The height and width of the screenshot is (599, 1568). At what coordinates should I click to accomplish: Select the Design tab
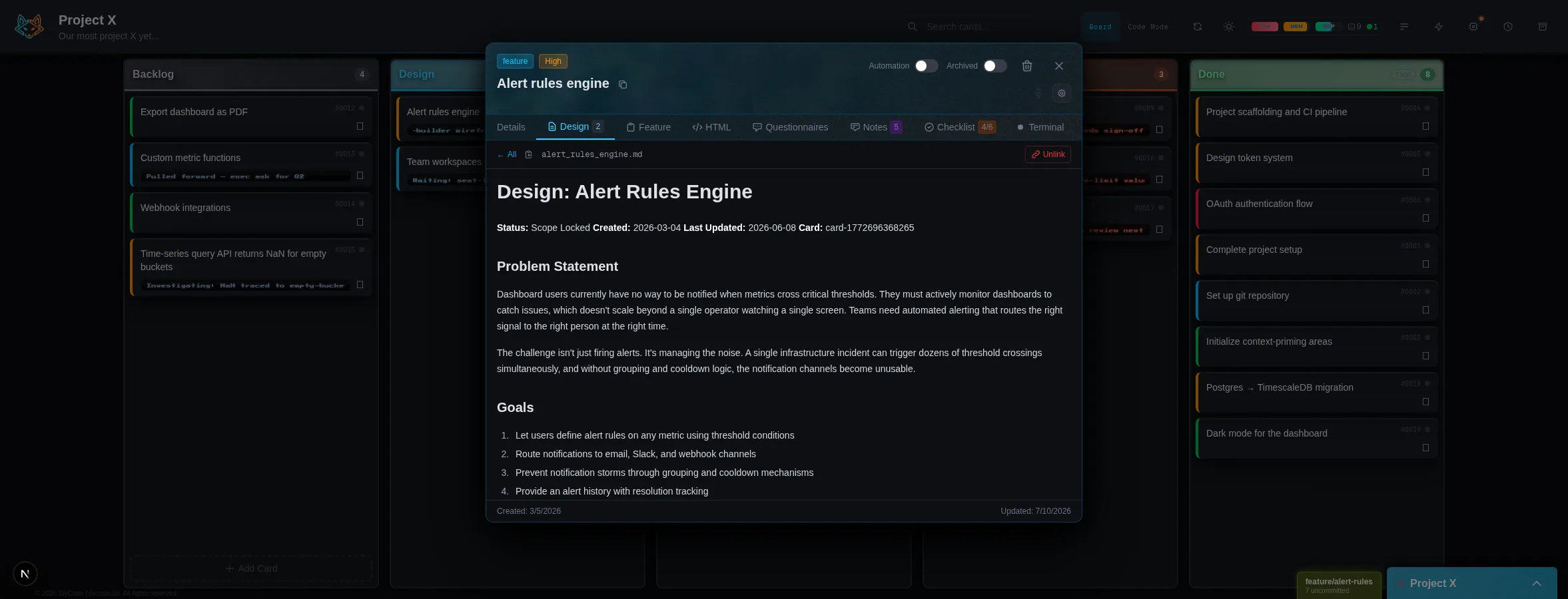(576, 126)
